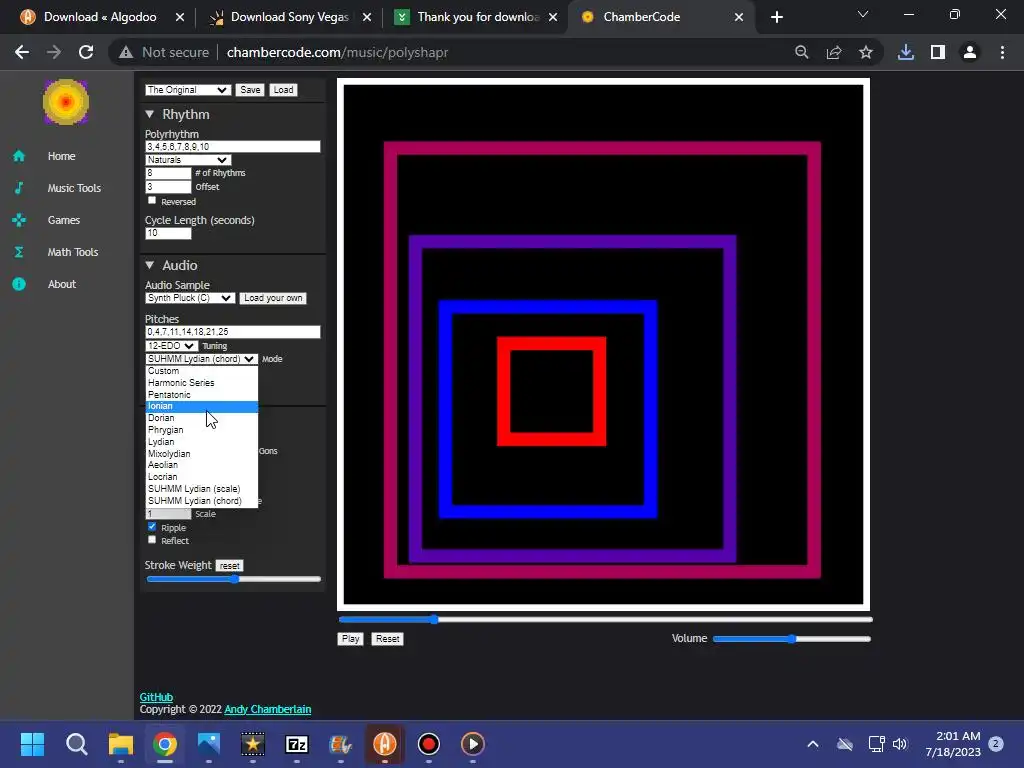Click the Algodoo icon in taskbar
The width and height of the screenshot is (1024, 768).
[x=385, y=744]
